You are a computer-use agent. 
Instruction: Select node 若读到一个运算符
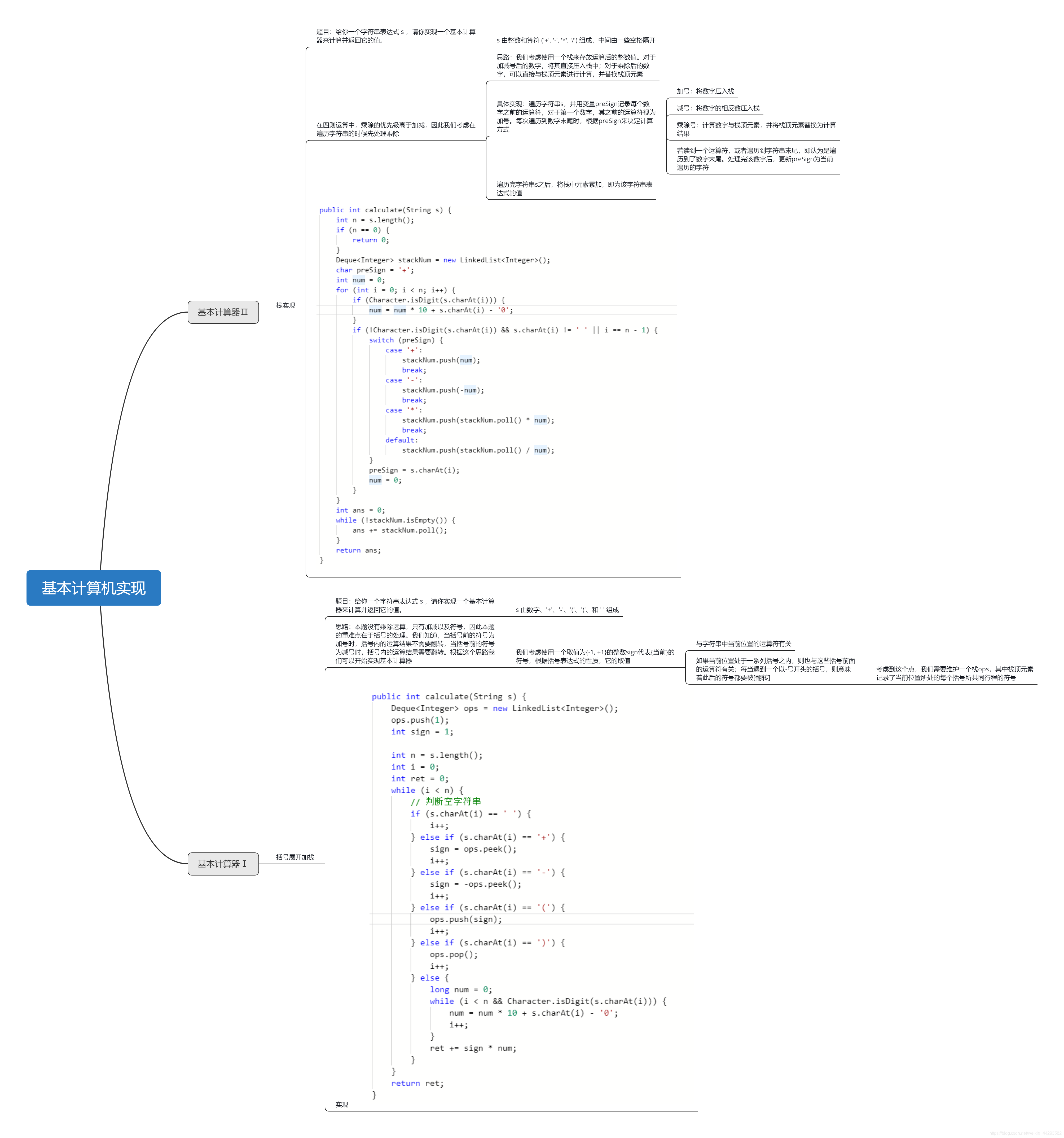coord(756,159)
